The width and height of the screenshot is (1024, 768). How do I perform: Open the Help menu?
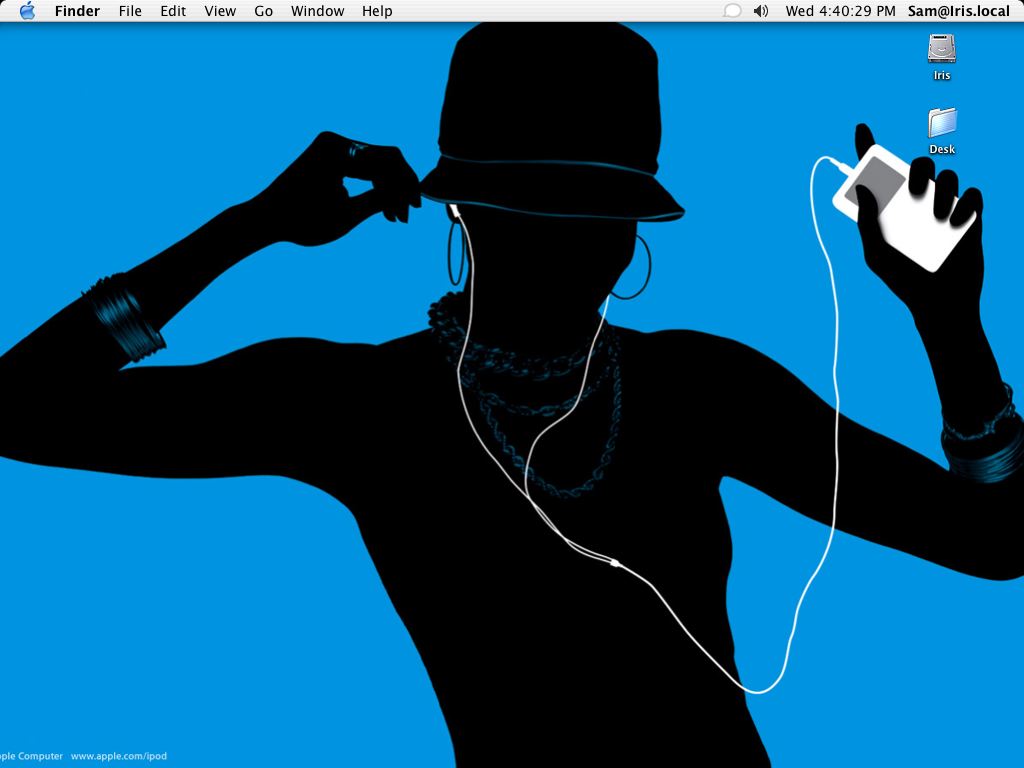coord(377,11)
